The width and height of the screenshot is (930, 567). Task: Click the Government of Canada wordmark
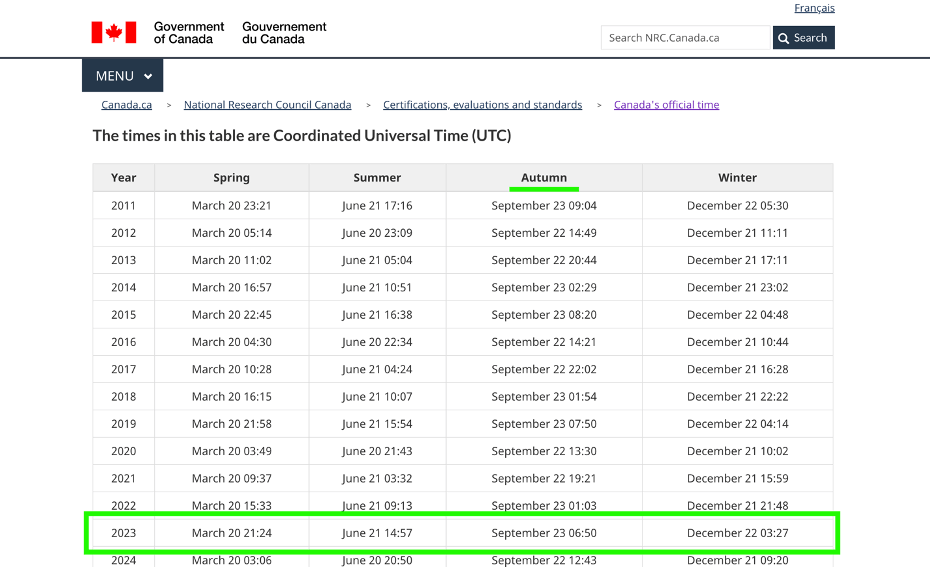pos(189,33)
